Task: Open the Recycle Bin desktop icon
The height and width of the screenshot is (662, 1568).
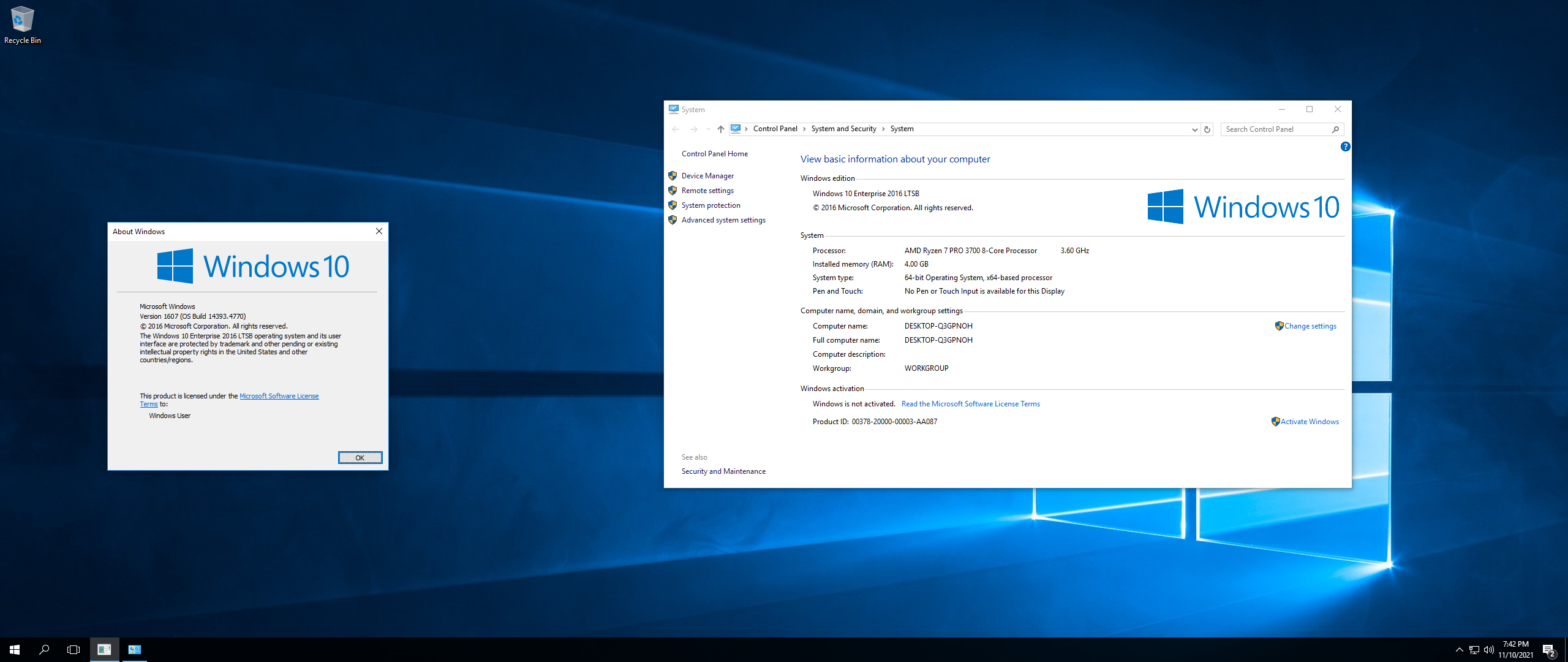Action: [x=22, y=25]
